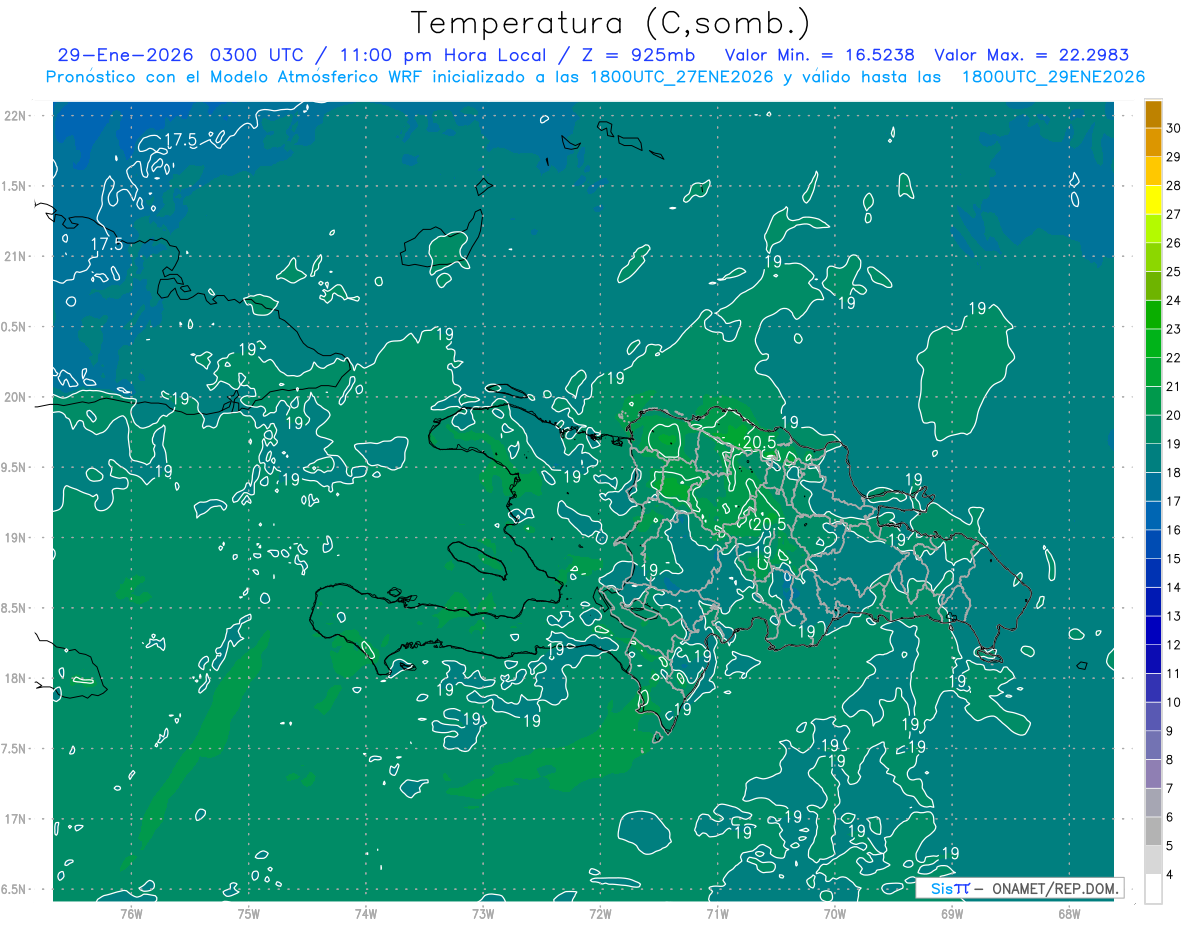The width and height of the screenshot is (1200, 927).
Task: Click the '18N' latitude axis label
Action: [15, 678]
